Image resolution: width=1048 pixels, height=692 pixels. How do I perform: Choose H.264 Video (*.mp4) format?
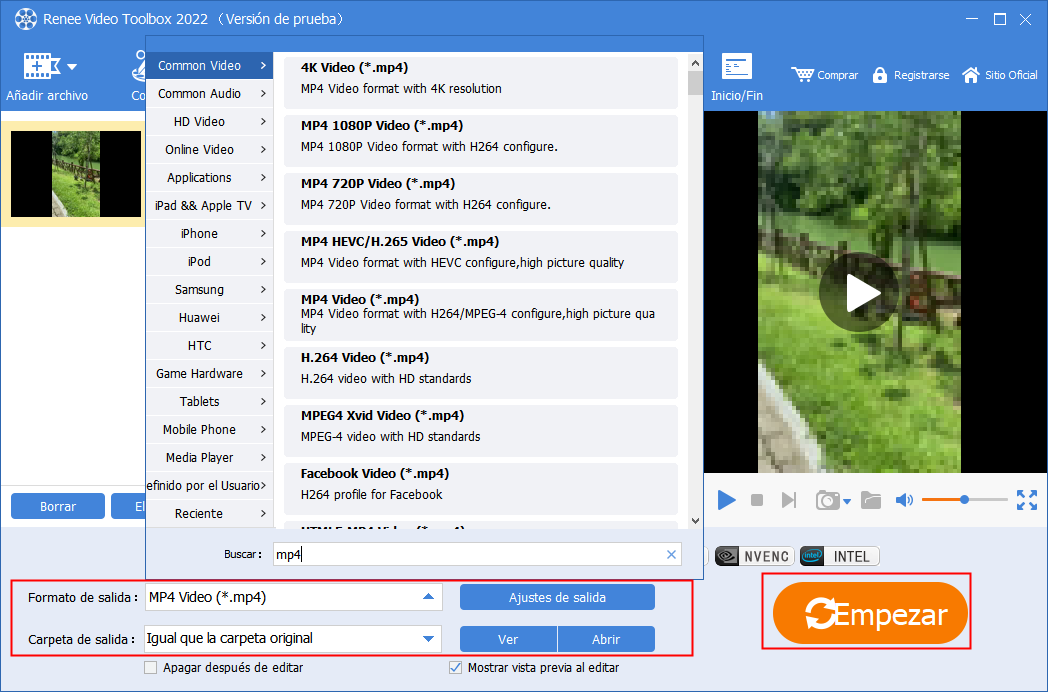481,372
